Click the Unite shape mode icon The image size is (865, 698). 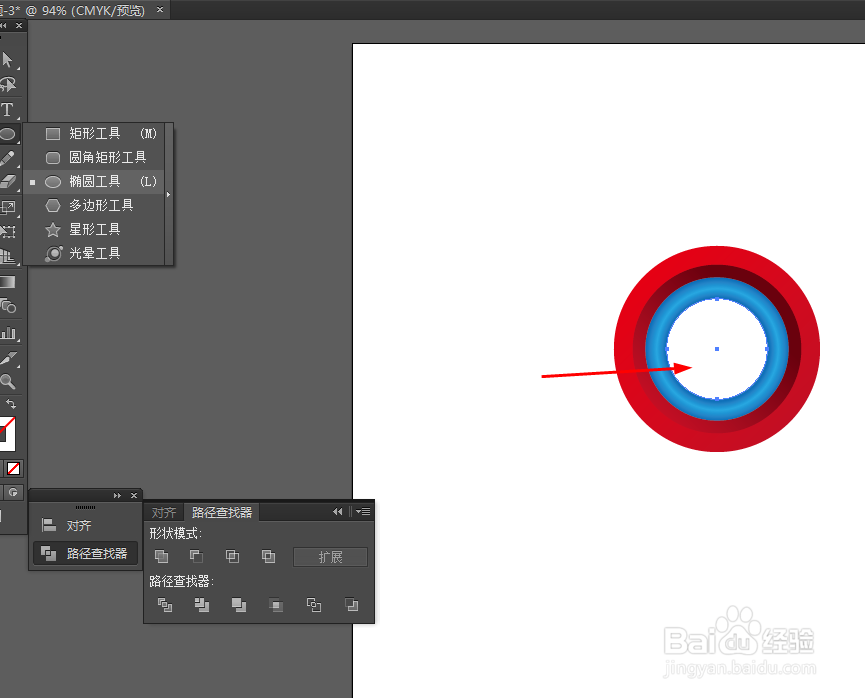[162, 556]
